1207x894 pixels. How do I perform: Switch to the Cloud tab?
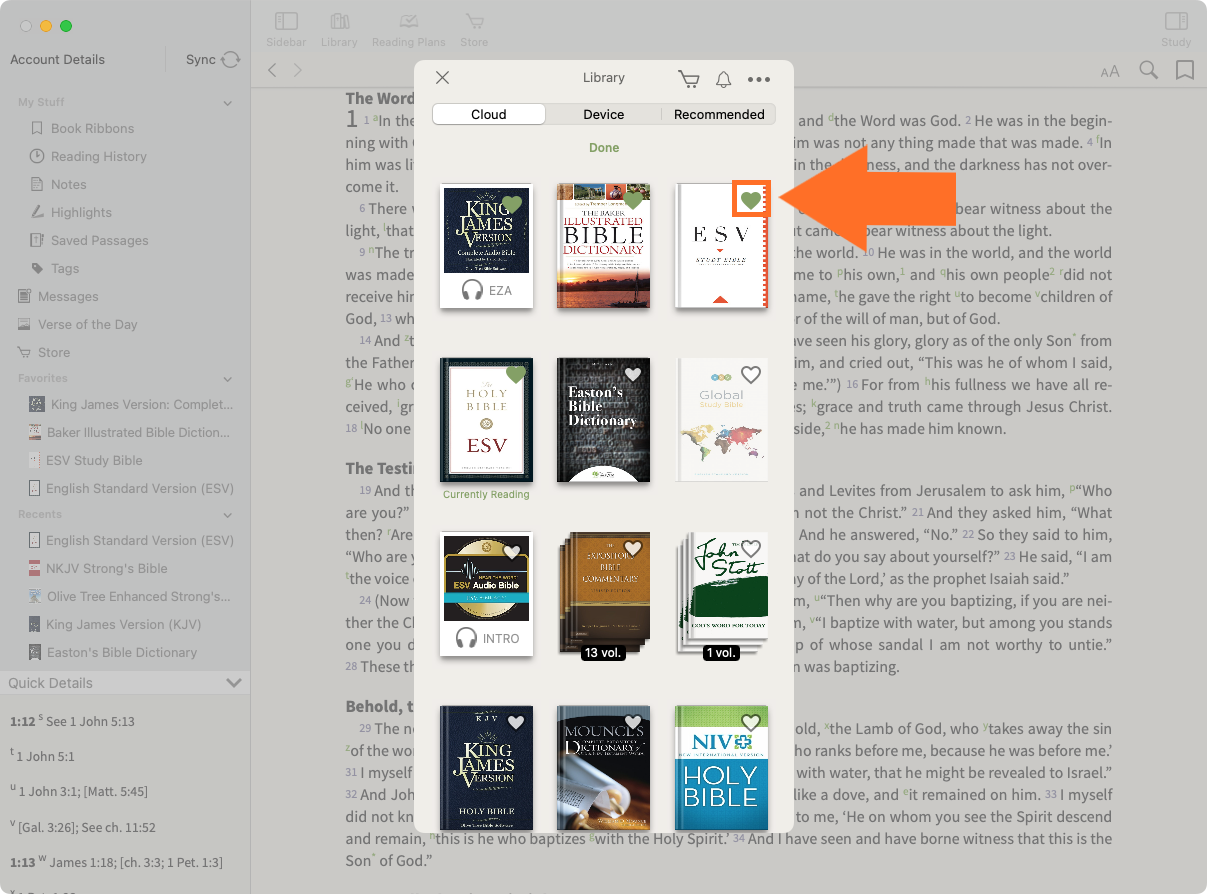coord(489,114)
